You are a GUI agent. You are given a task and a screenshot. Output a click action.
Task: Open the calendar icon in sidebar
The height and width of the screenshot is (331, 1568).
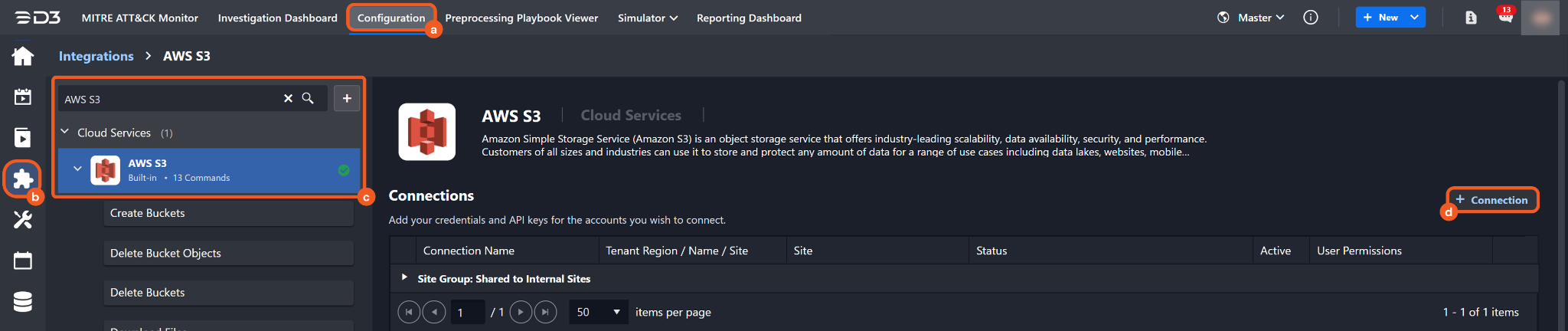(23, 261)
